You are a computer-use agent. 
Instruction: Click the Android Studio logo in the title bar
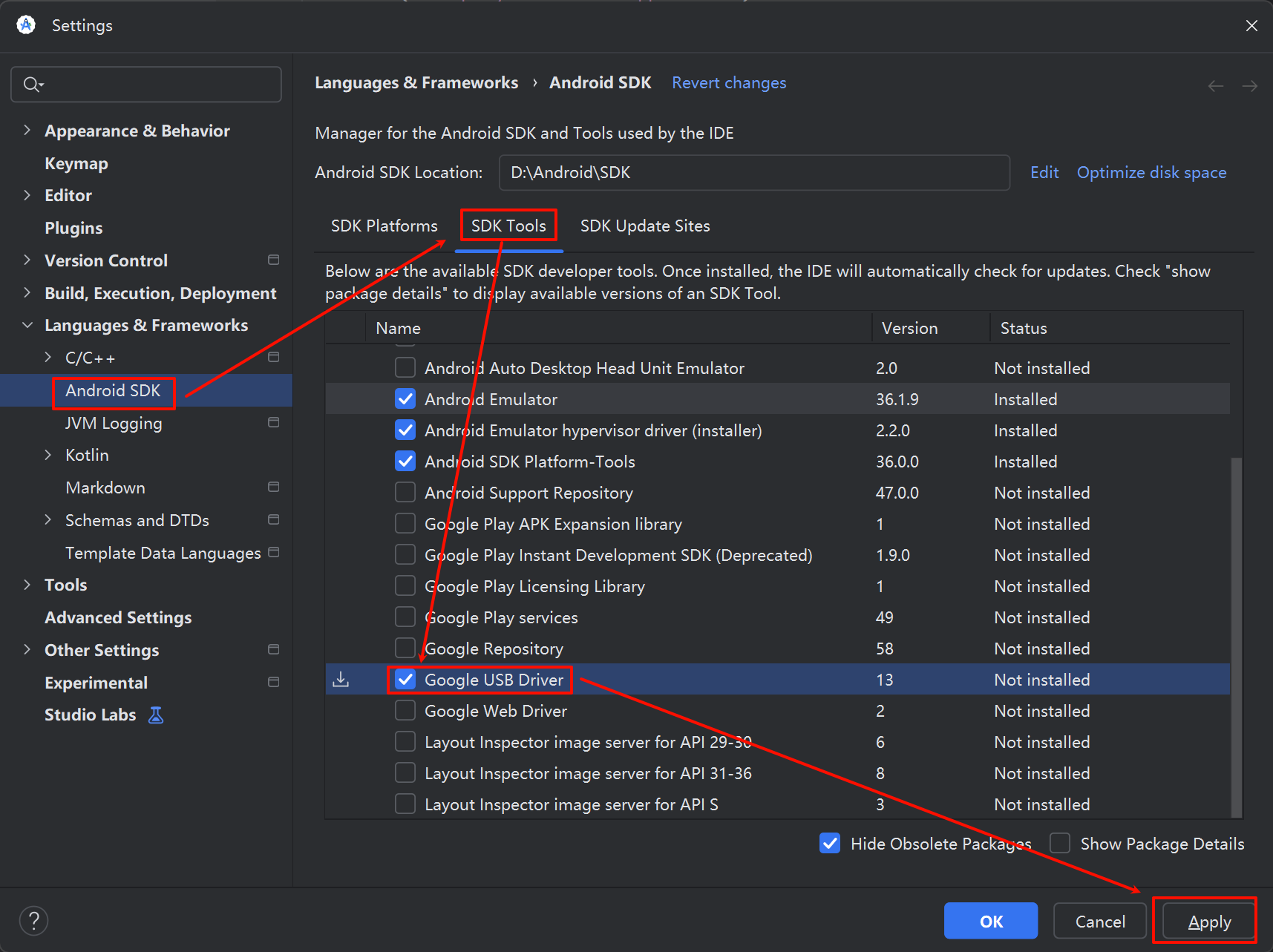[26, 25]
